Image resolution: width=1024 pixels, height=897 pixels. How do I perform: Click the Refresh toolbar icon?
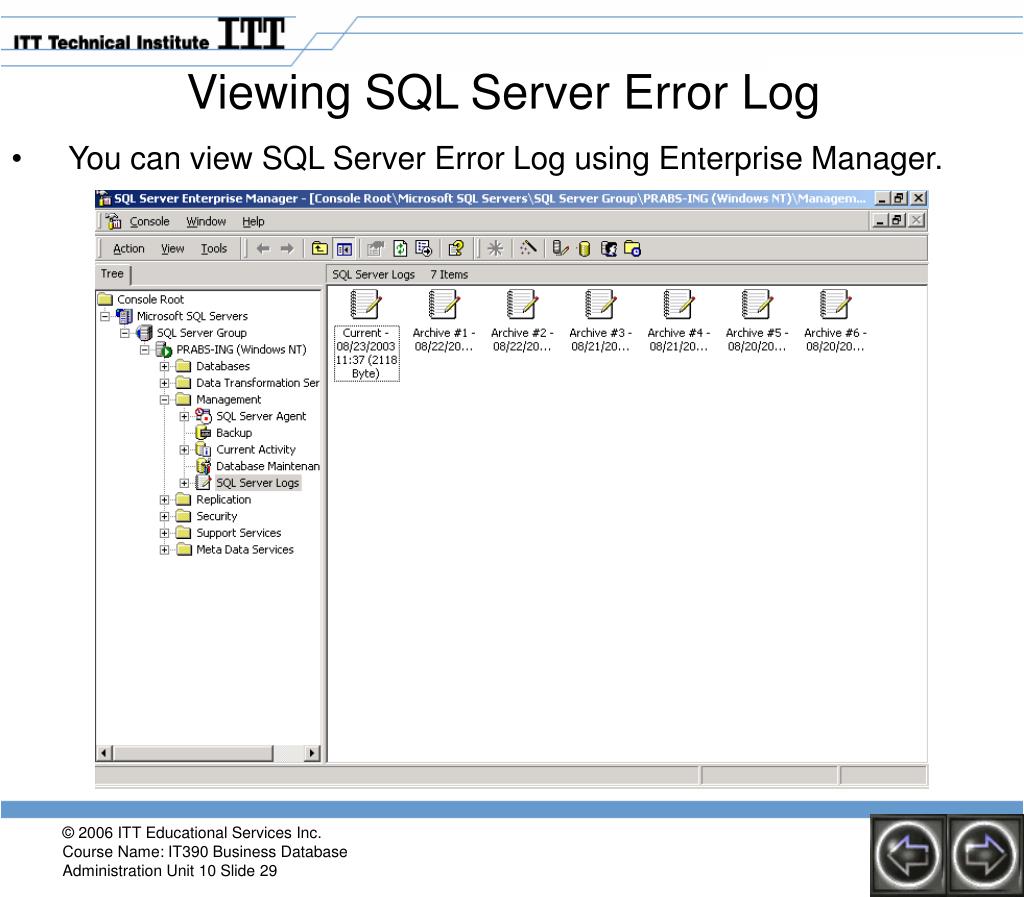(400, 249)
